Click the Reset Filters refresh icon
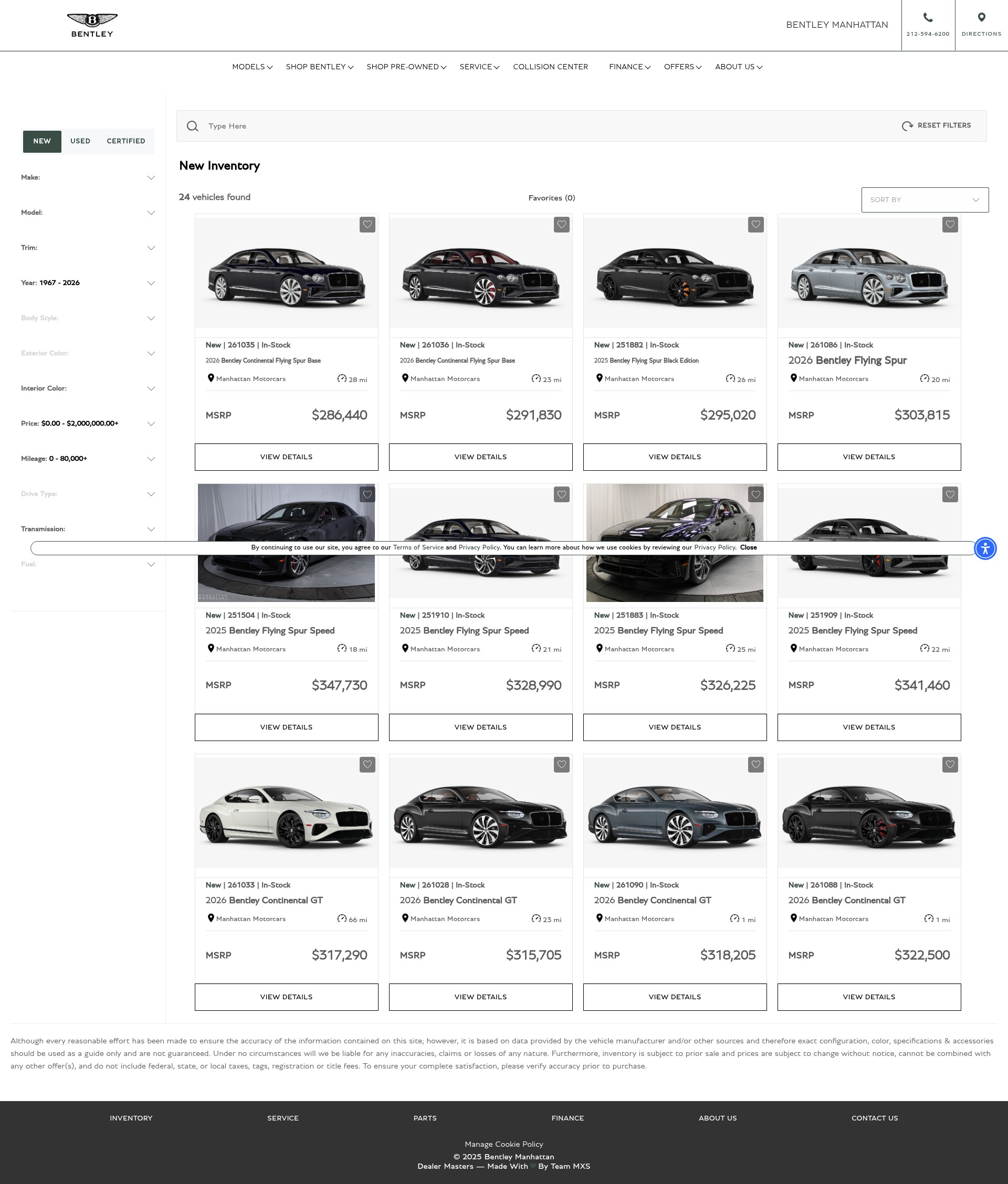Screen dimensions: 1008x1184 907,126
